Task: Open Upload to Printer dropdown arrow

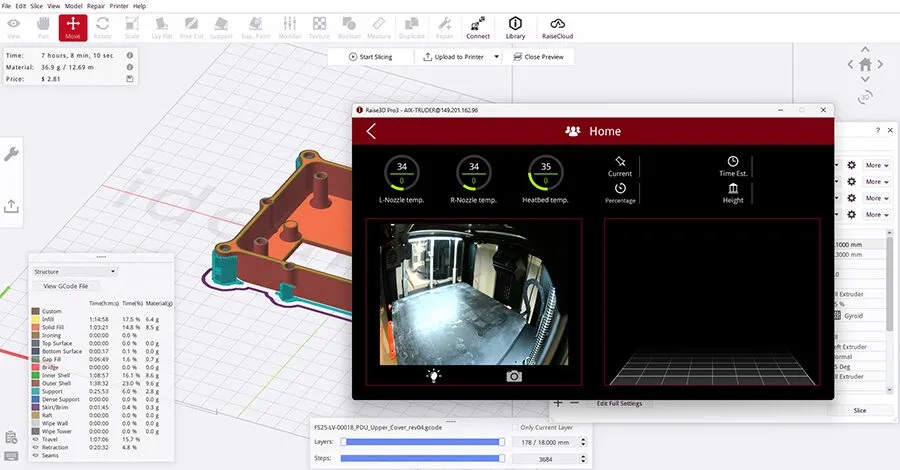Action: pos(497,57)
